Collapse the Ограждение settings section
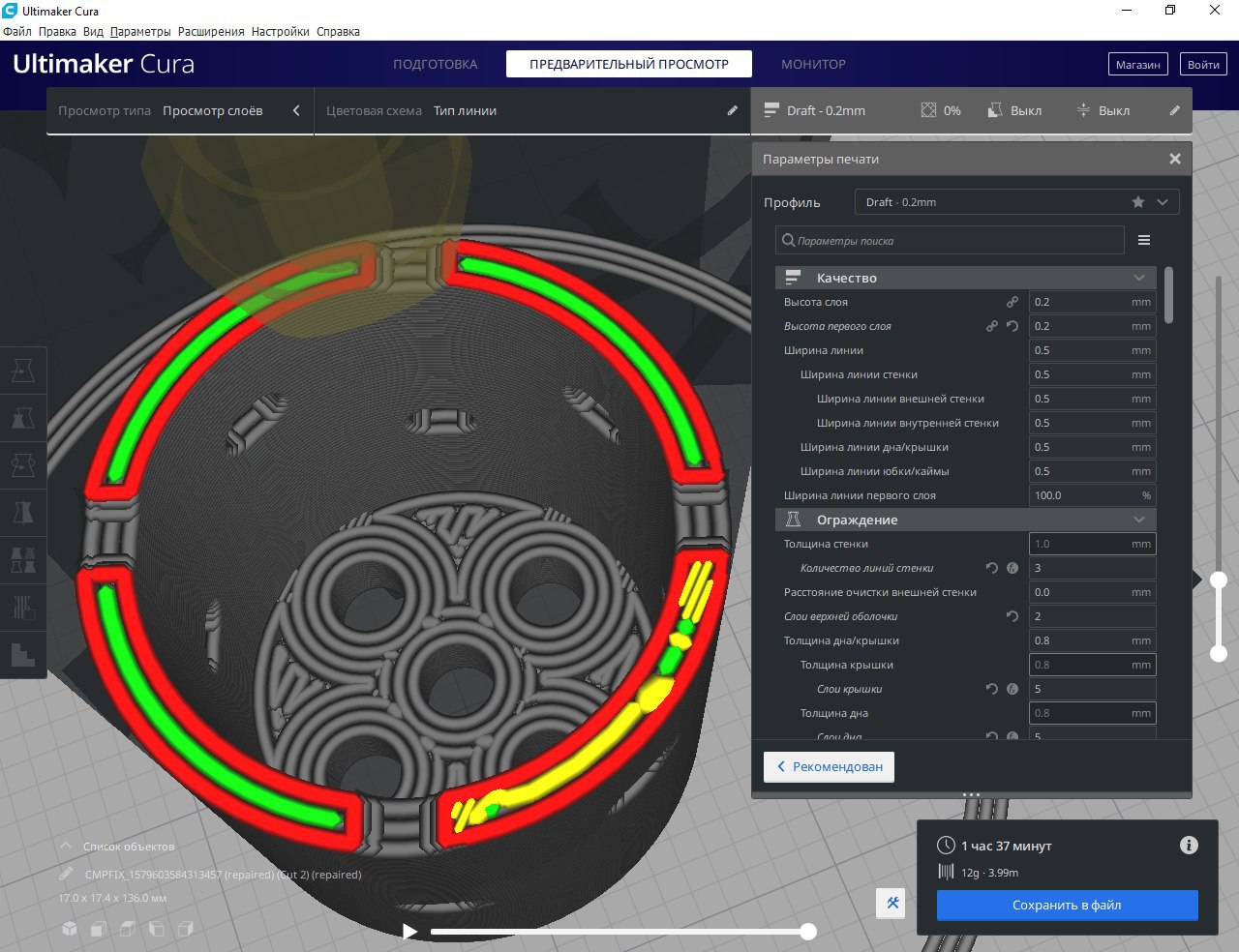The height and width of the screenshot is (952, 1239). (966, 520)
